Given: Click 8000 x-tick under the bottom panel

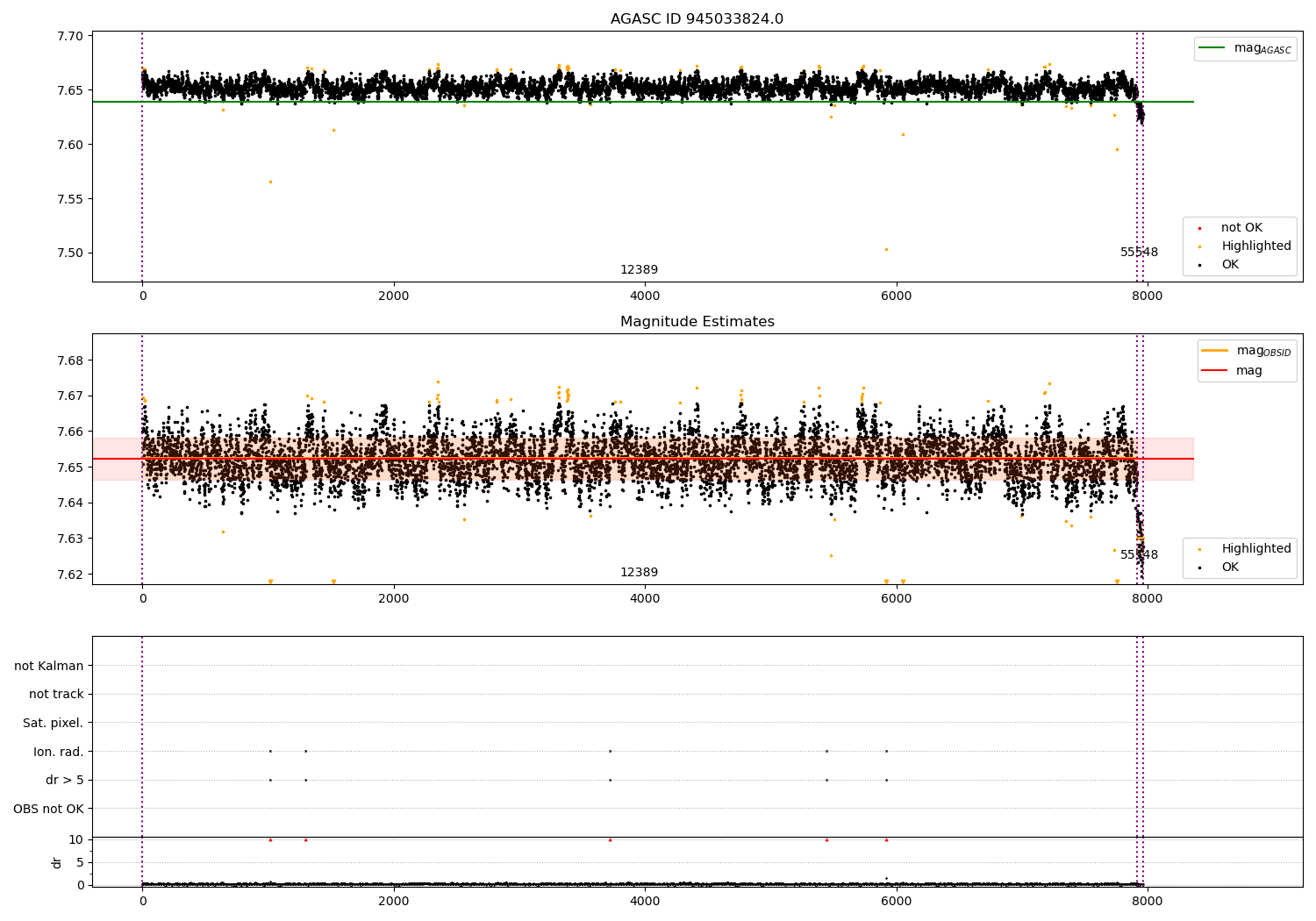Looking at the screenshot, I should tap(1147, 901).
